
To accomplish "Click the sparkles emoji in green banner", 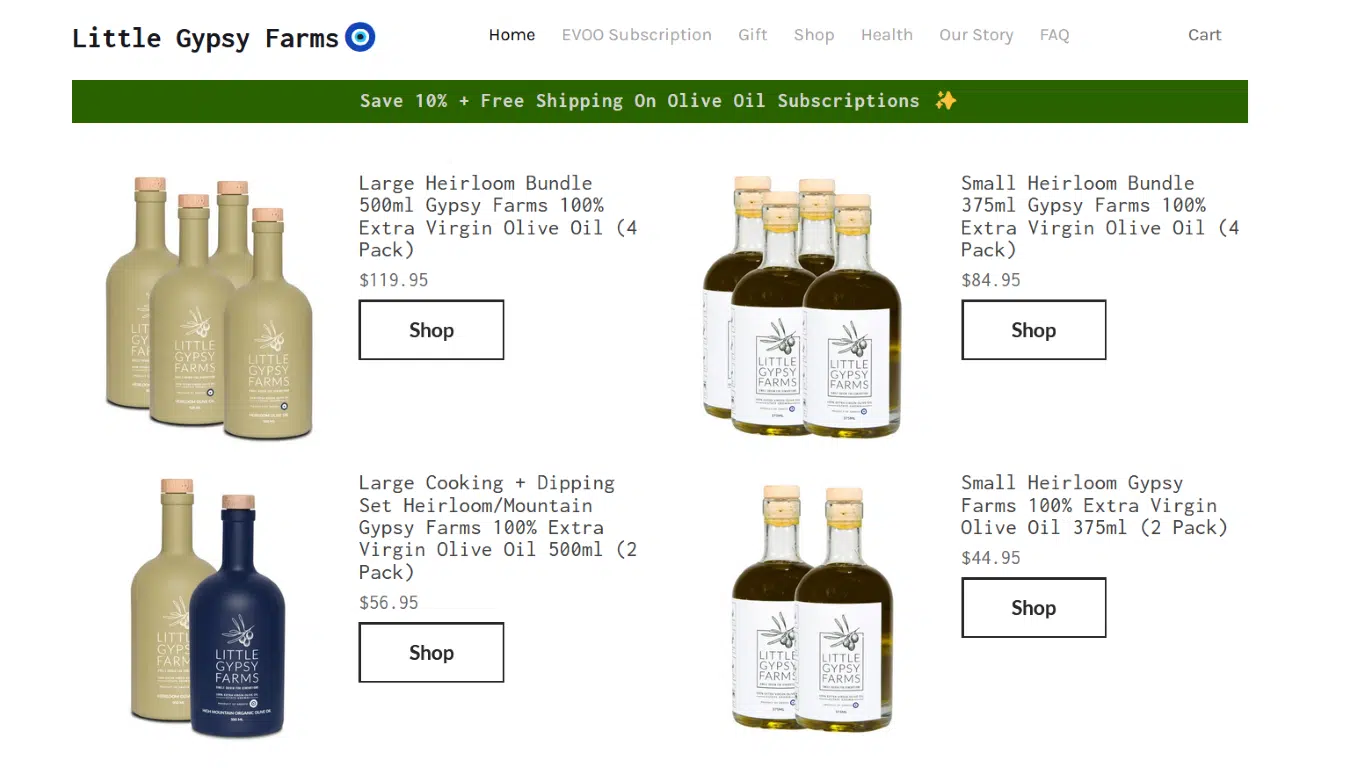I will point(945,101).
